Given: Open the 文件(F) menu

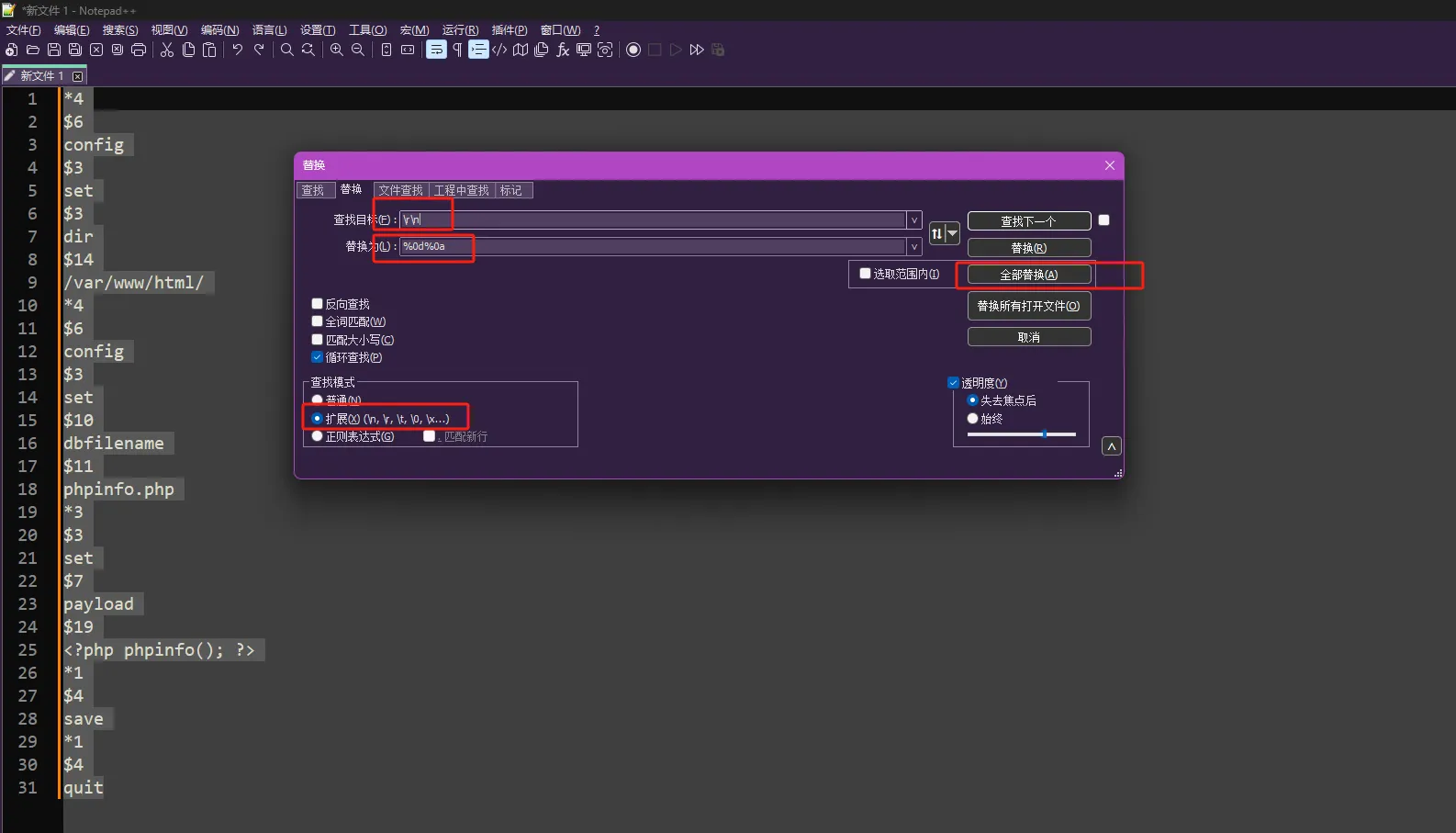Looking at the screenshot, I should point(24,30).
